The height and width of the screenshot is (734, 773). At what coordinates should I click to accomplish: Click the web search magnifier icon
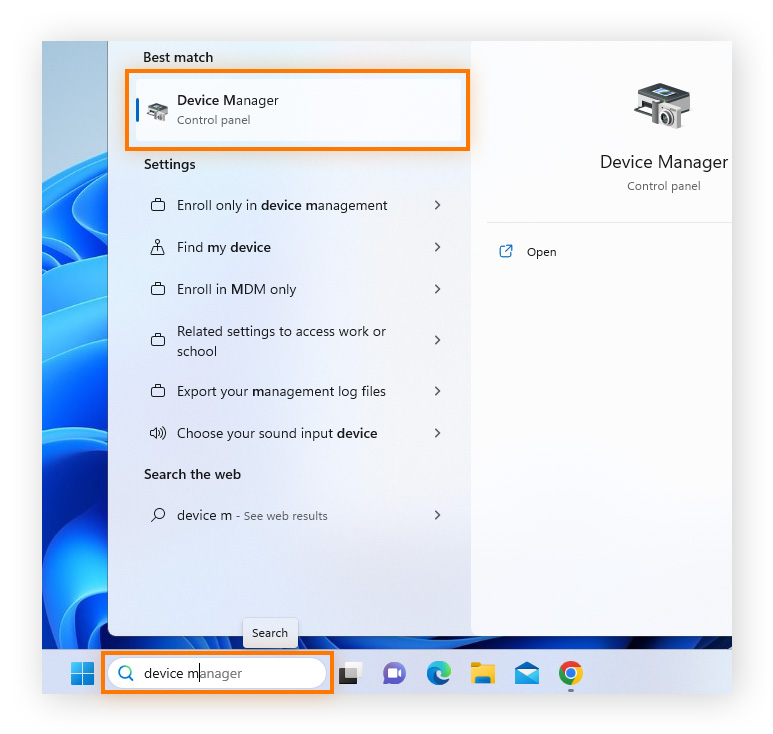coord(158,515)
